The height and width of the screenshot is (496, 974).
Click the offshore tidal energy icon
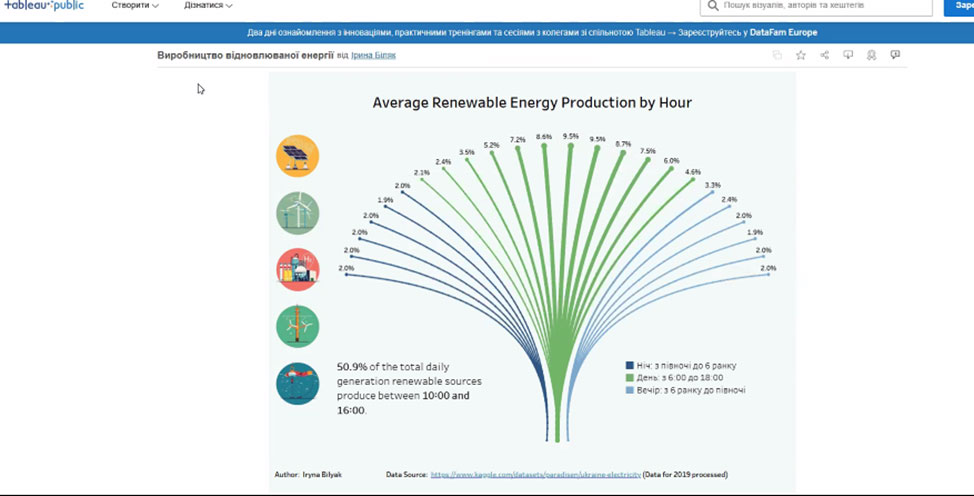point(297,383)
